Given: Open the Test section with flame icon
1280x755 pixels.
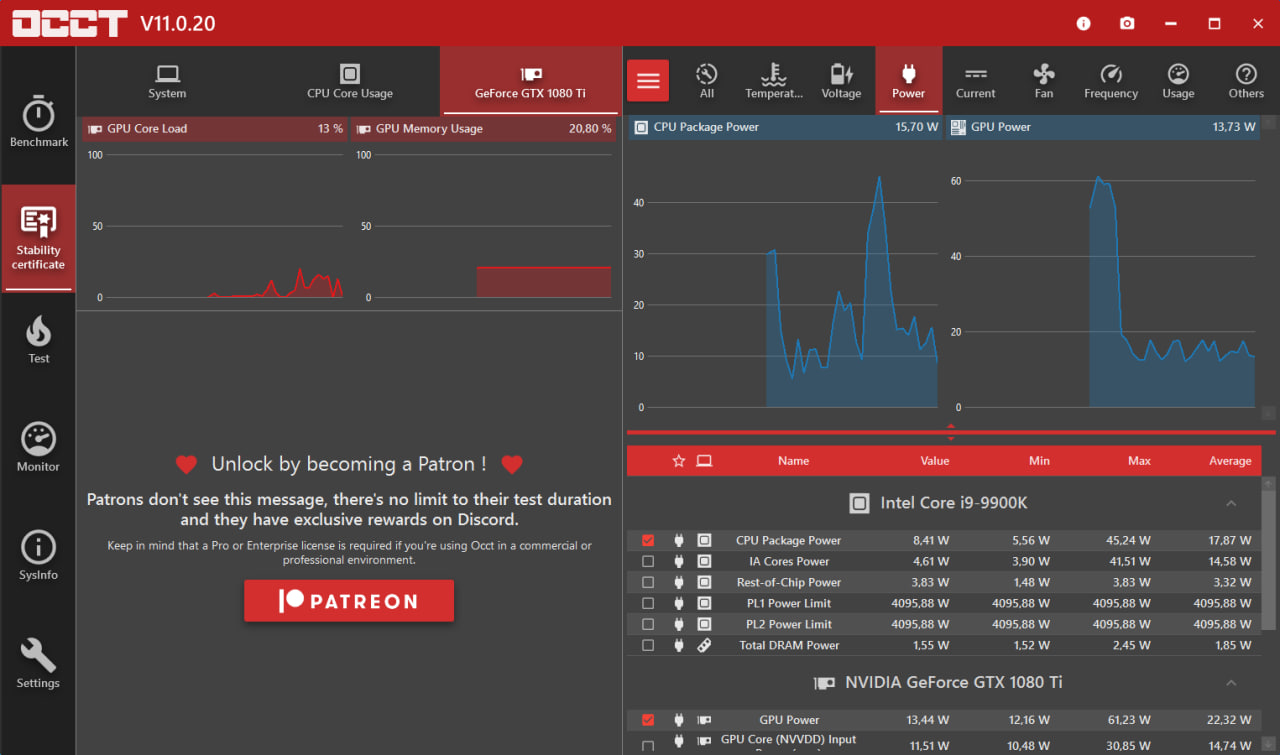Looking at the screenshot, I should [39, 339].
